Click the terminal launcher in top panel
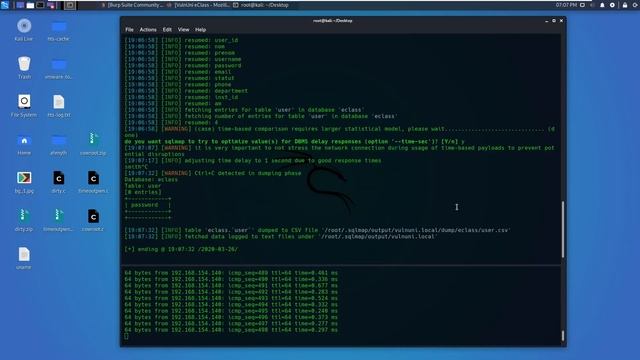This screenshot has height=360, width=640. pyautogui.click(x=40, y=5)
